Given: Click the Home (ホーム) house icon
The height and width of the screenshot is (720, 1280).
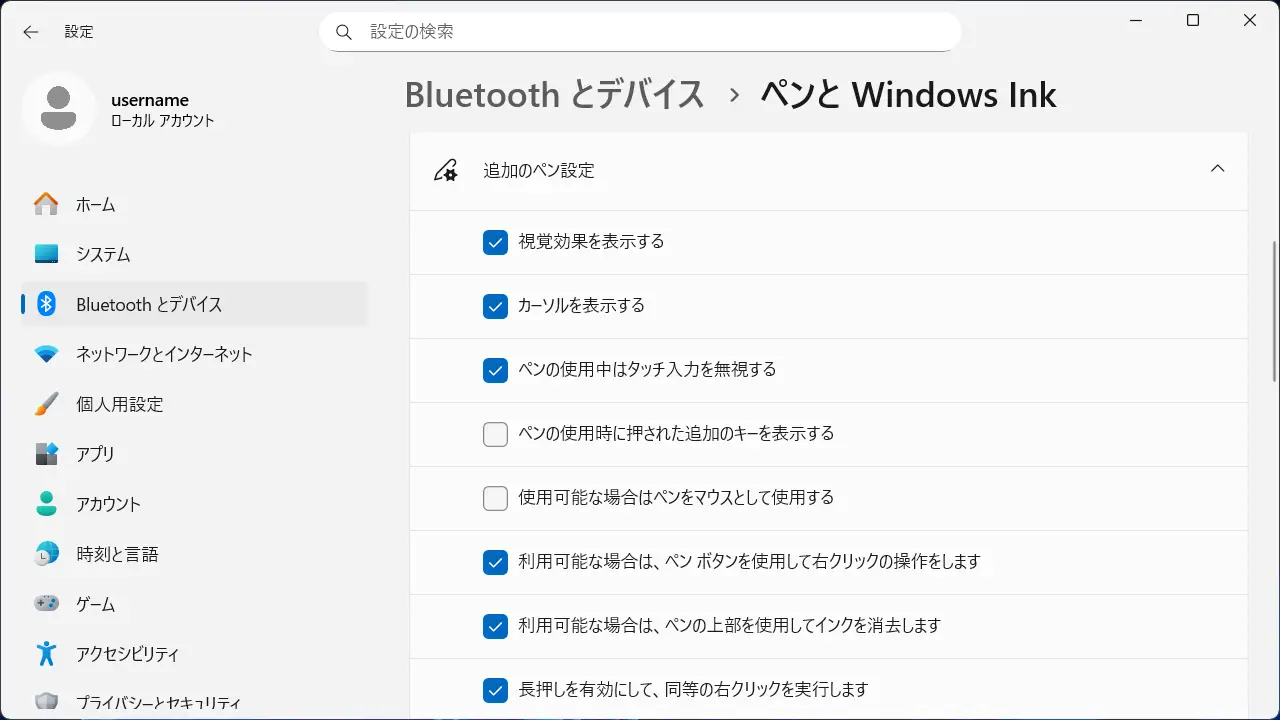Looking at the screenshot, I should [46, 204].
